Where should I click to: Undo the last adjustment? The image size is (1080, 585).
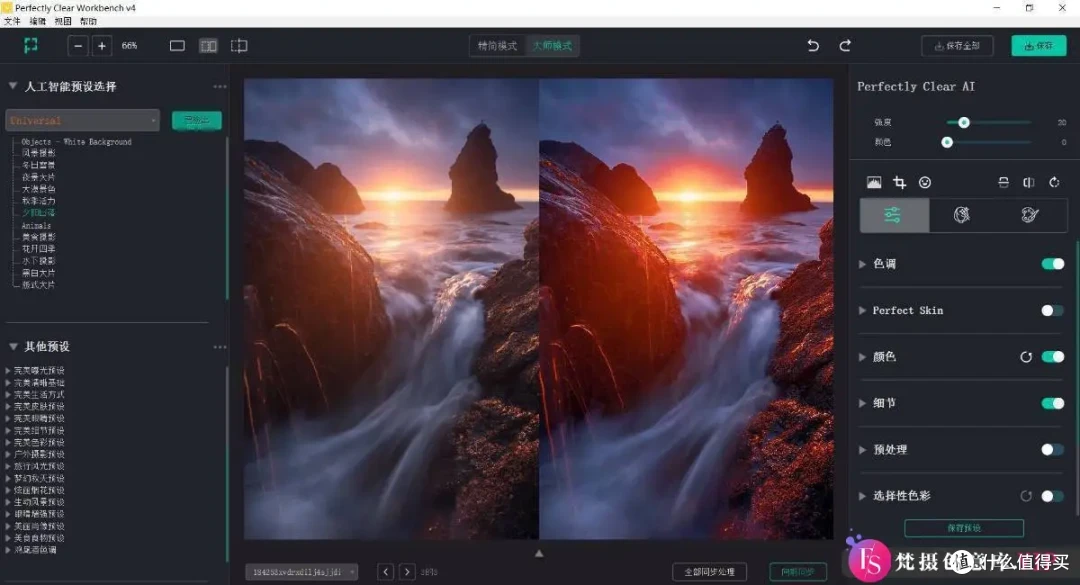(813, 45)
